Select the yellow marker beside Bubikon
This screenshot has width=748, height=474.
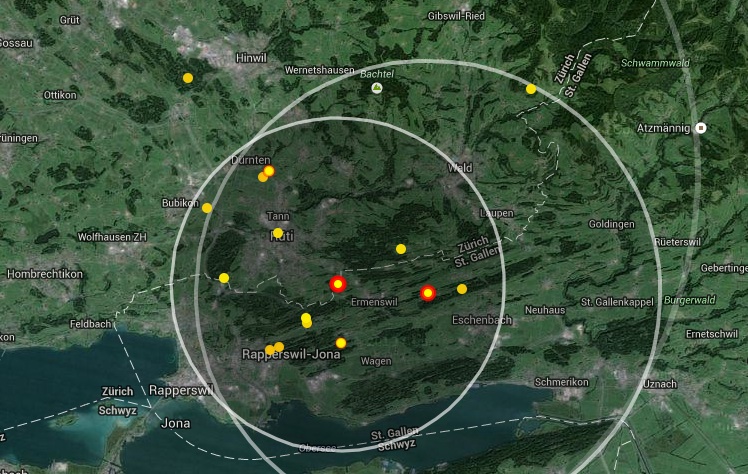[x=207, y=208]
